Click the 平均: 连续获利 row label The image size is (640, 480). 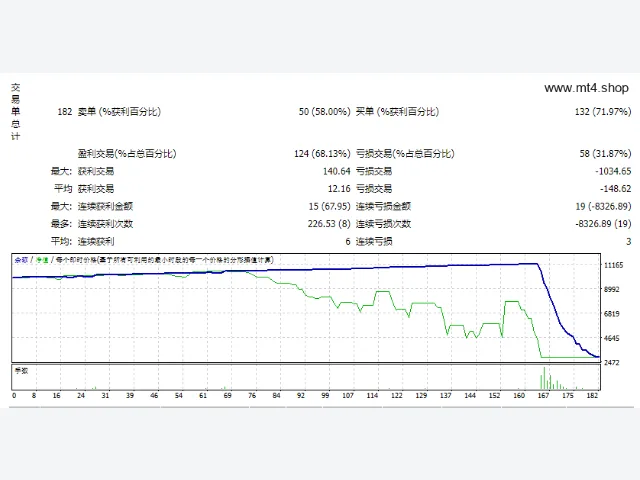(x=82, y=241)
